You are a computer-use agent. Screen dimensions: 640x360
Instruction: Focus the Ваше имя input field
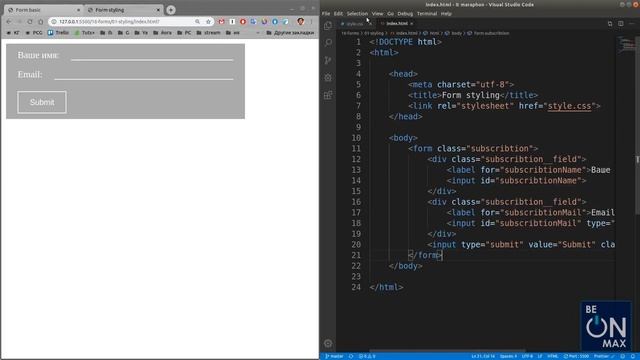(x=152, y=55)
